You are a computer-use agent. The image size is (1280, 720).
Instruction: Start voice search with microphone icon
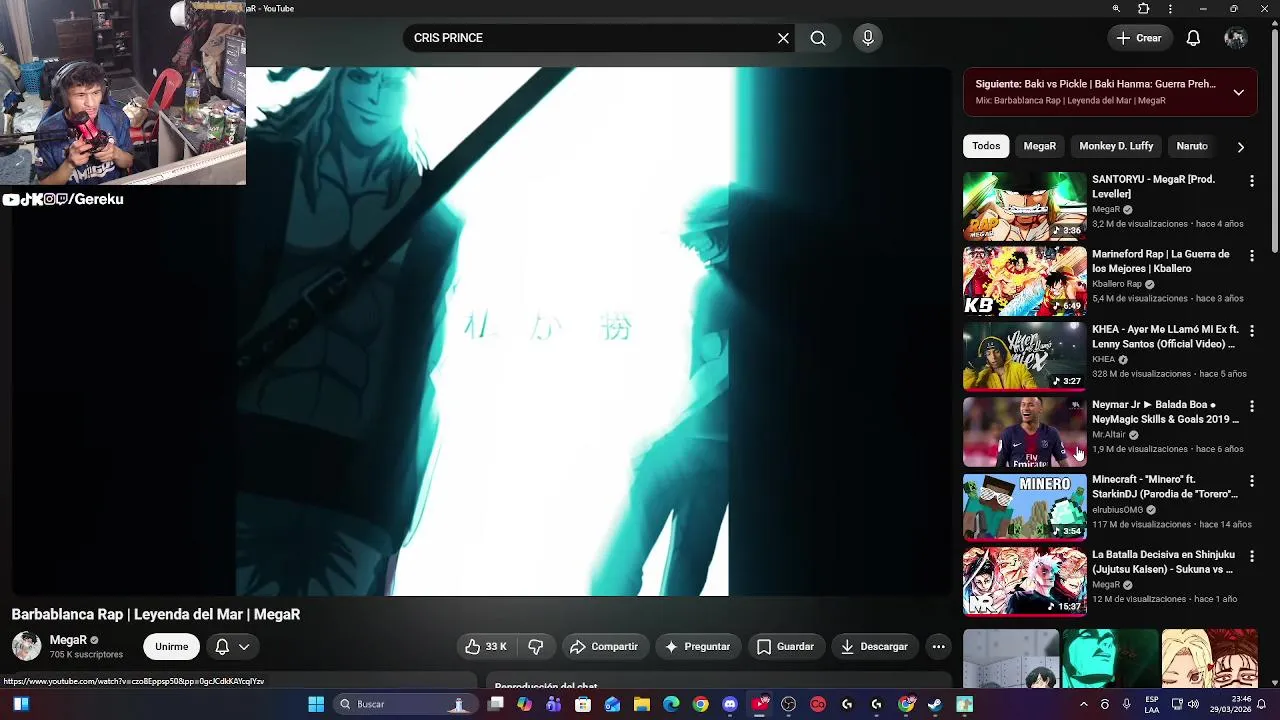coord(868,38)
